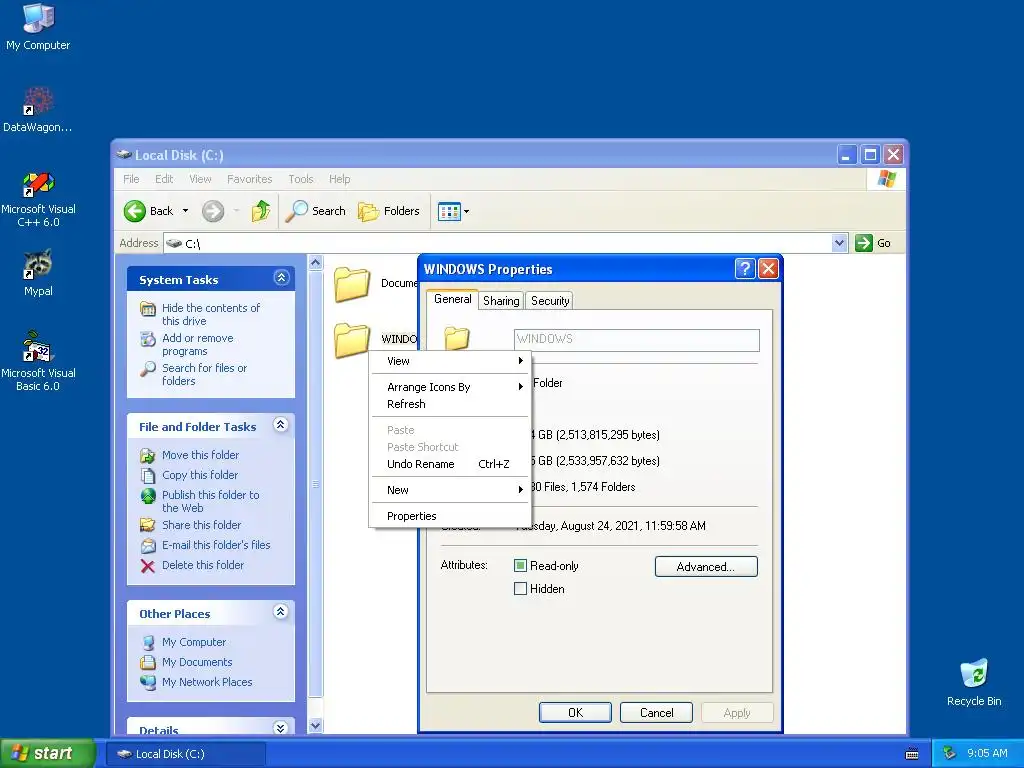Enable the Hidden attribute checkbox

coord(520,589)
